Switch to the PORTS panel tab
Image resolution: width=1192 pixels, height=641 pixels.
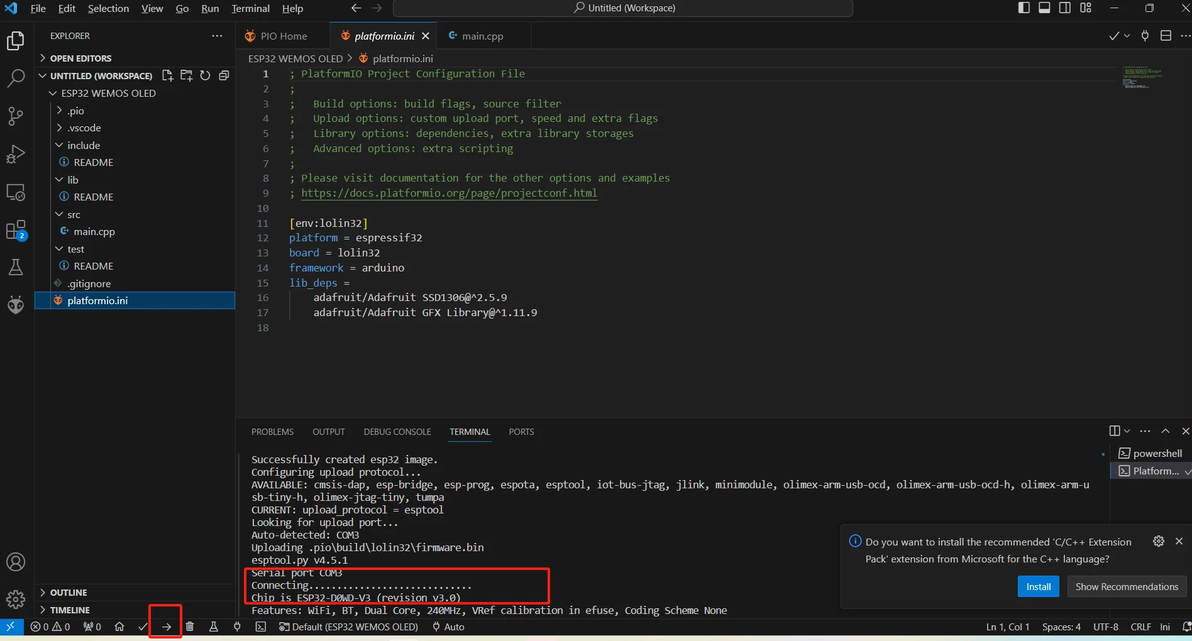coord(521,431)
